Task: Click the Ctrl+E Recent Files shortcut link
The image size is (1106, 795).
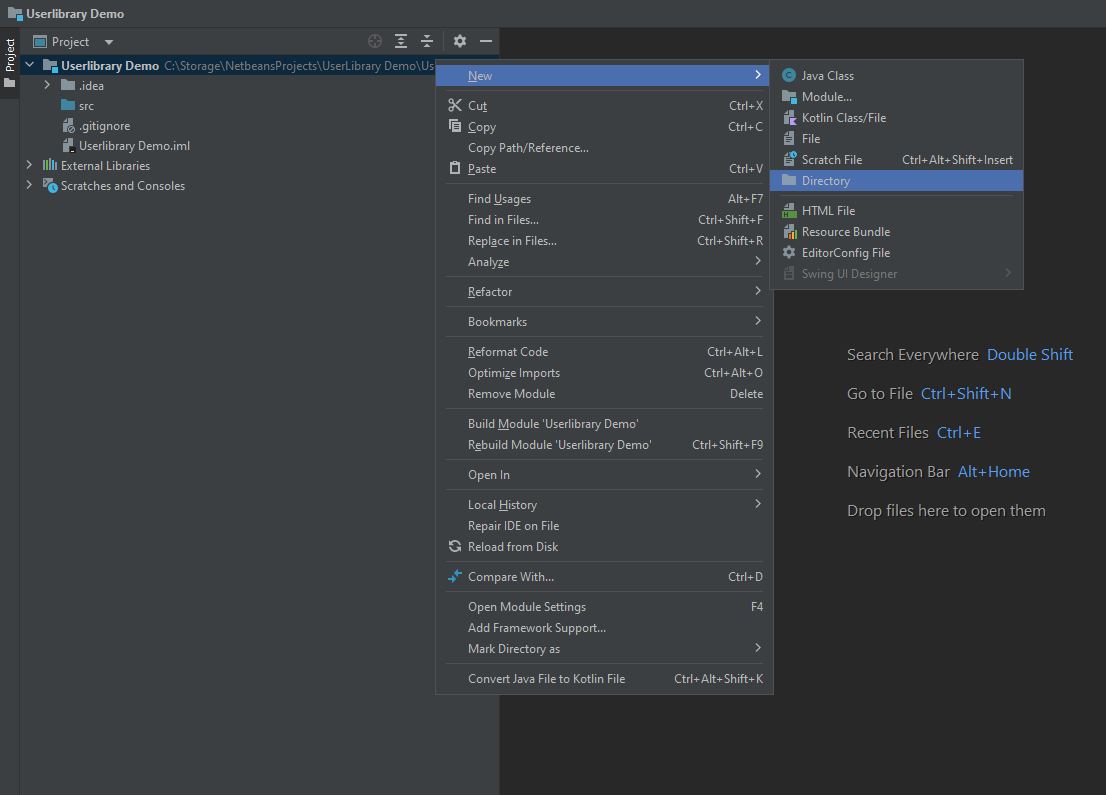Action: tap(959, 432)
